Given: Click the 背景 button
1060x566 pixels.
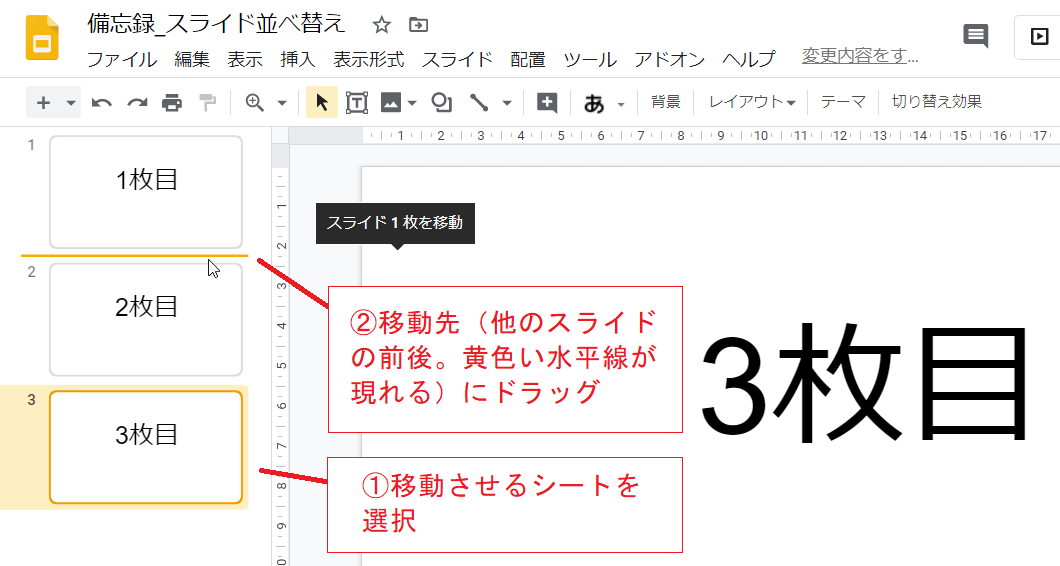Looking at the screenshot, I should coord(666,102).
